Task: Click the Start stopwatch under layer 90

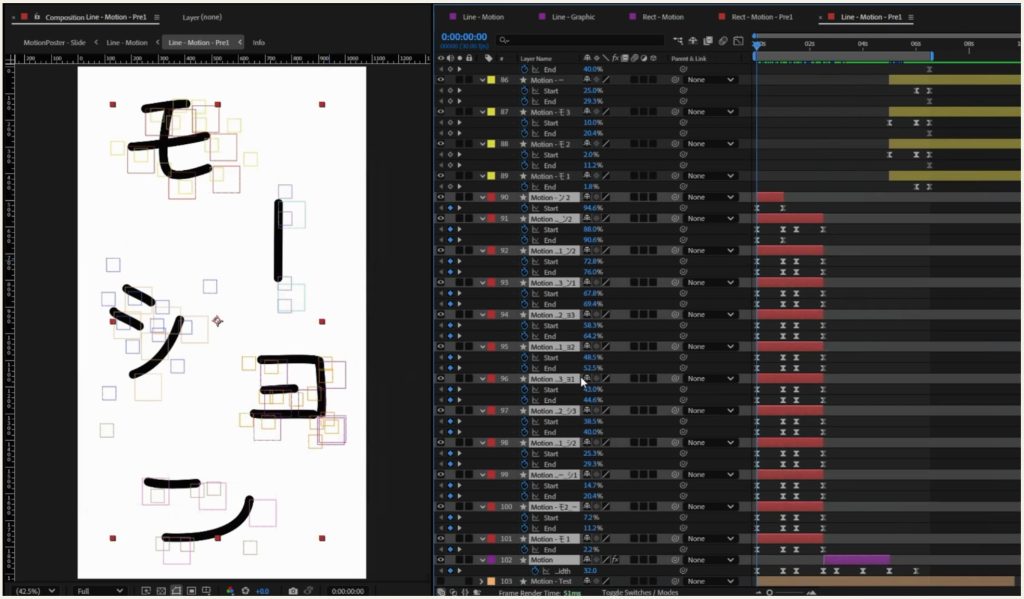Action: click(524, 208)
